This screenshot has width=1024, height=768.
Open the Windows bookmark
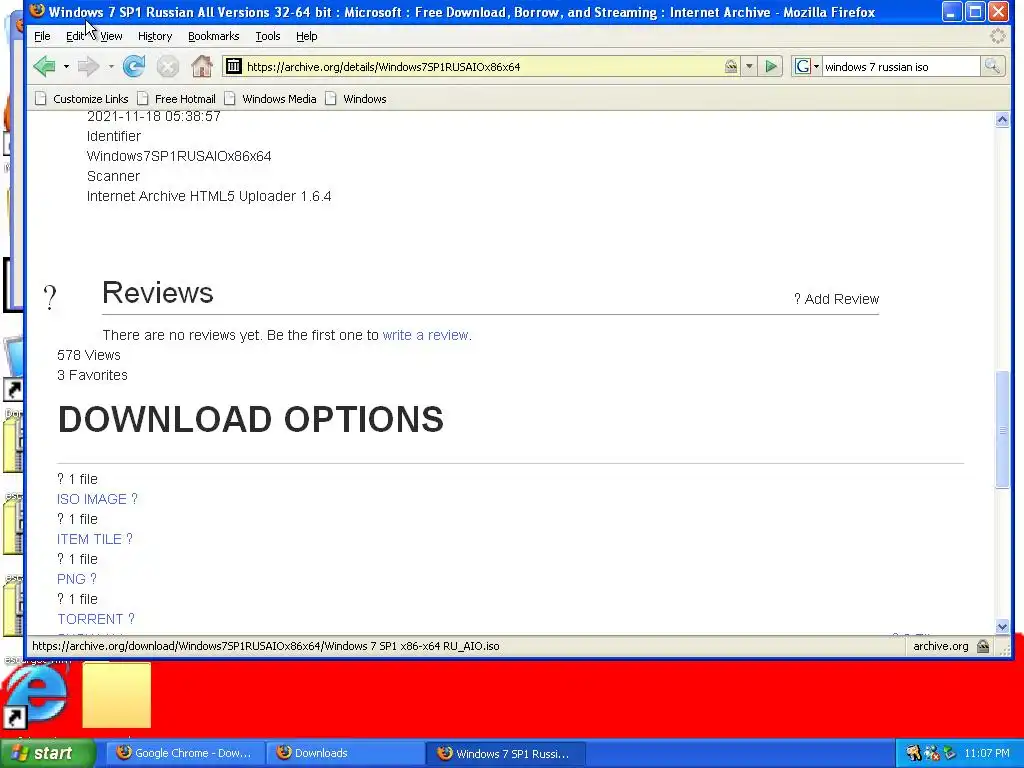356,99
